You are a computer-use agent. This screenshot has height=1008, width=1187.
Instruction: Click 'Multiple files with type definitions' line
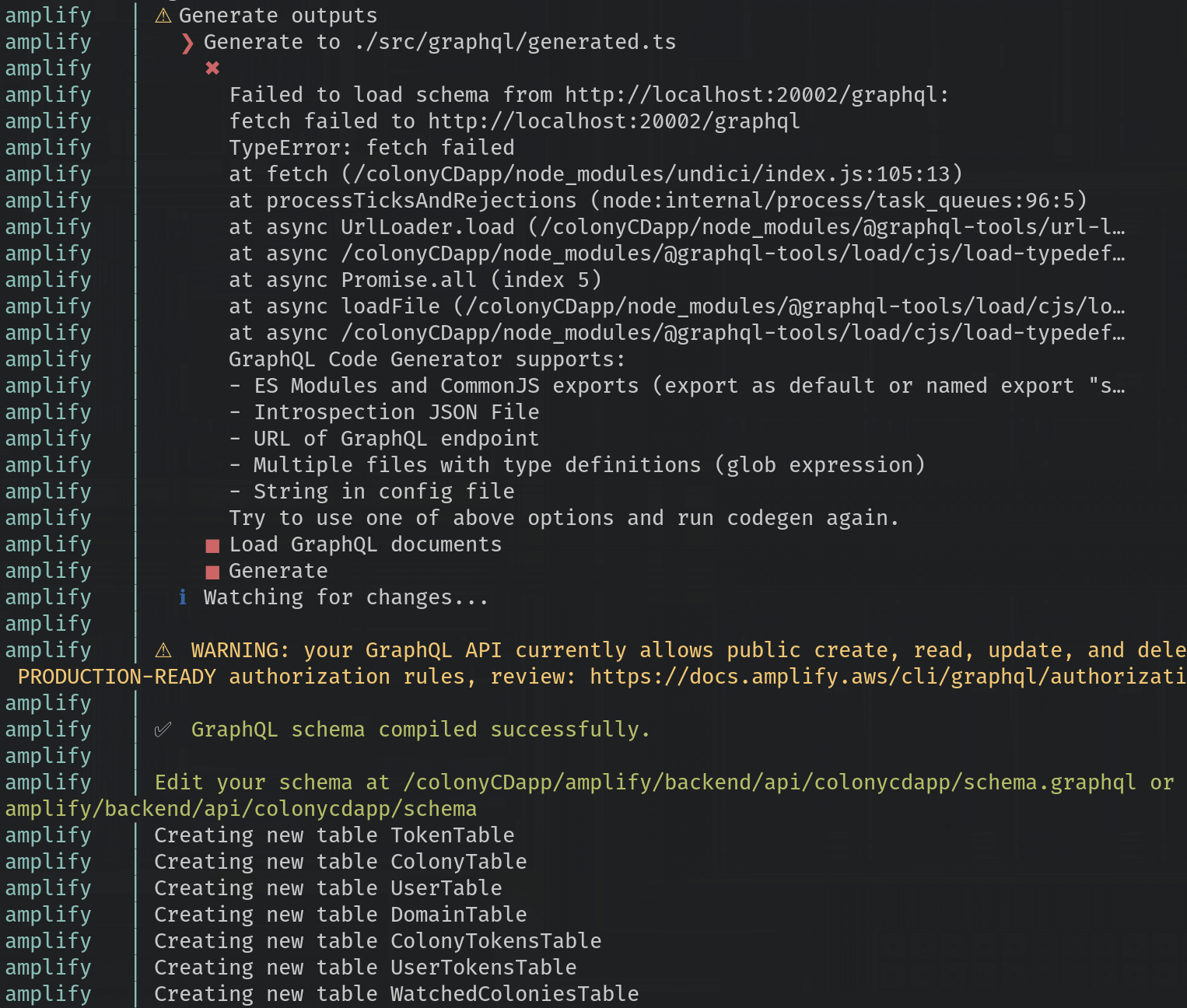pyautogui.click(x=577, y=465)
